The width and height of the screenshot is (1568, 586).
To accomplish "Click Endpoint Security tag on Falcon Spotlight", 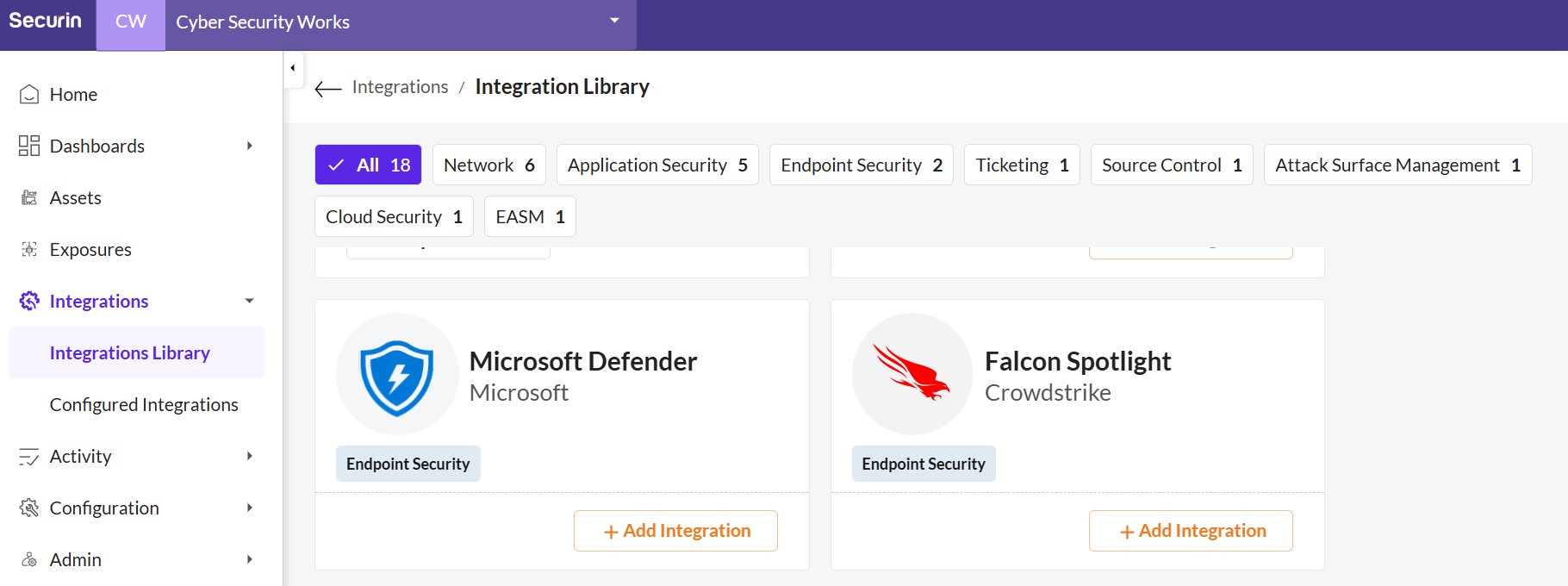I will pos(924,464).
